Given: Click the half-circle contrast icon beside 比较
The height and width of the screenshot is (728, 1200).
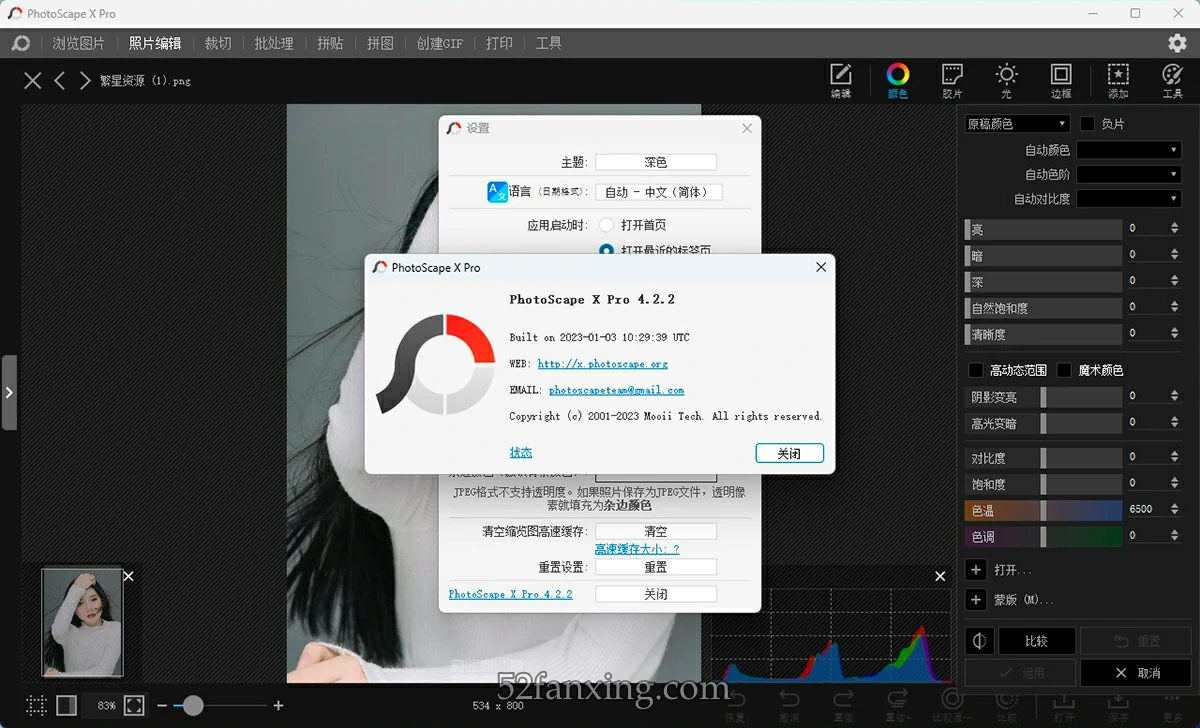Looking at the screenshot, I should [x=980, y=641].
